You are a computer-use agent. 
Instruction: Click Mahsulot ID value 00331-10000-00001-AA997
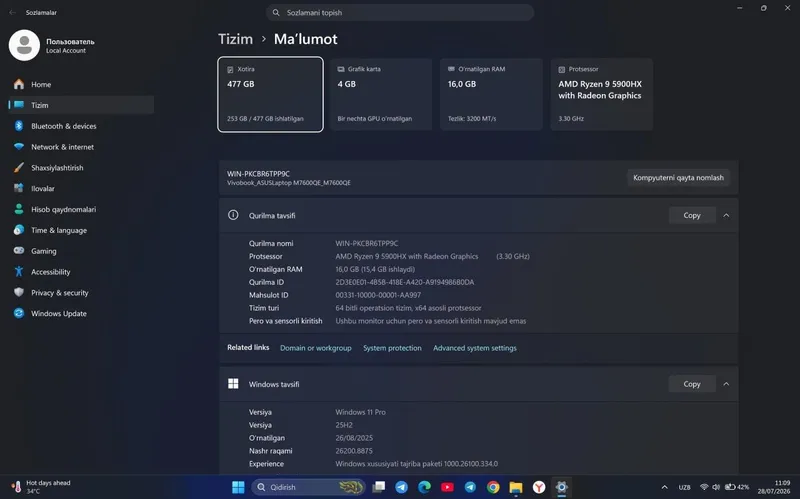pyautogui.click(x=378, y=295)
